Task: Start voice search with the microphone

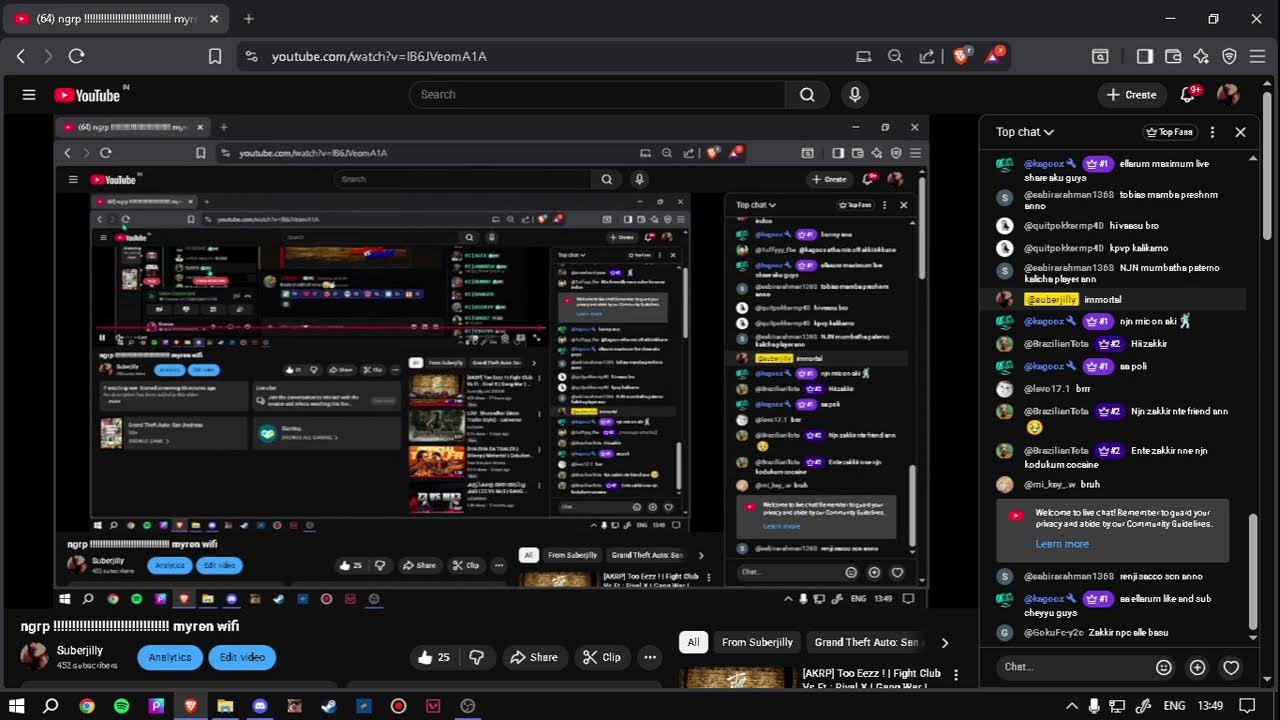Action: pos(855,95)
